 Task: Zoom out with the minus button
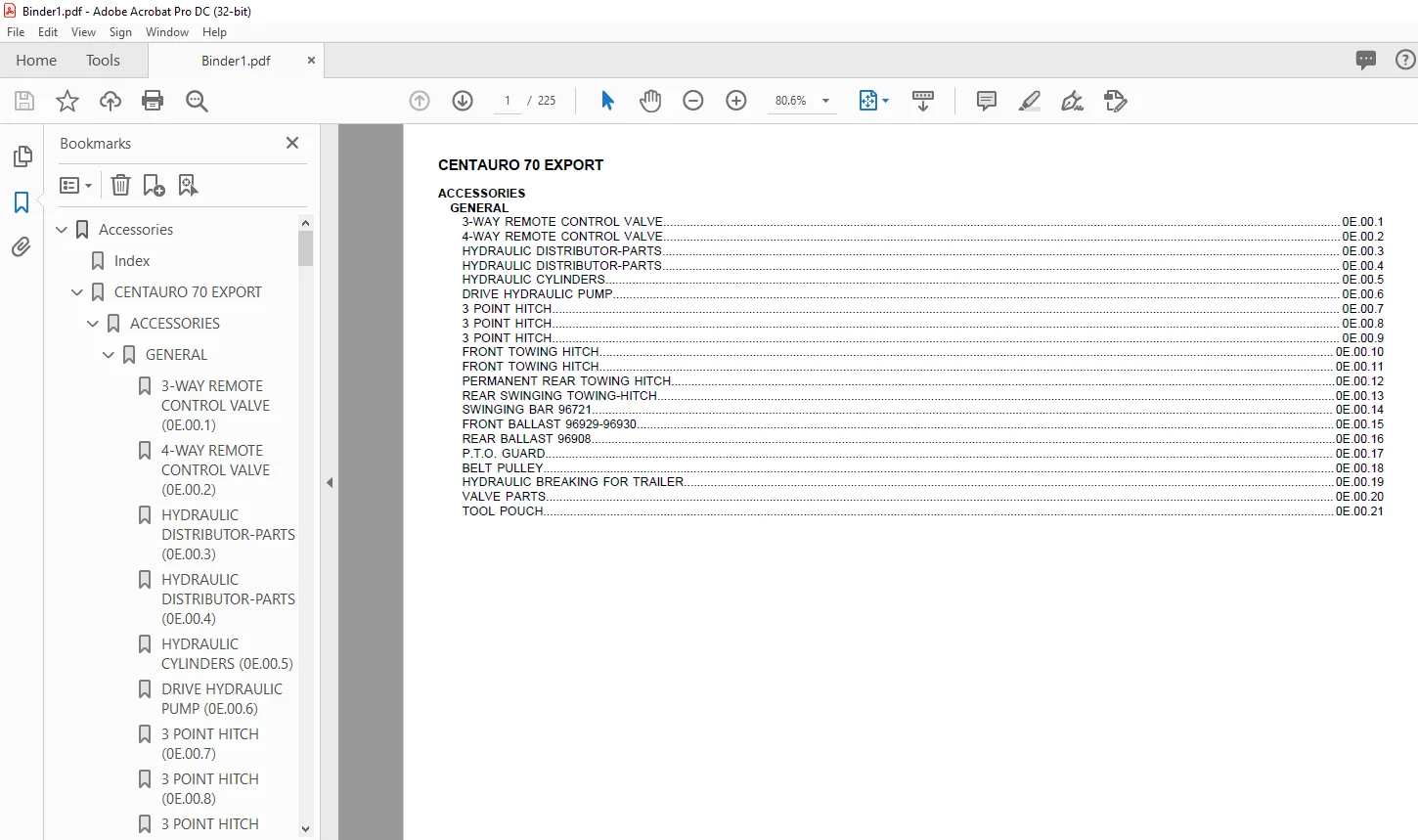click(693, 101)
